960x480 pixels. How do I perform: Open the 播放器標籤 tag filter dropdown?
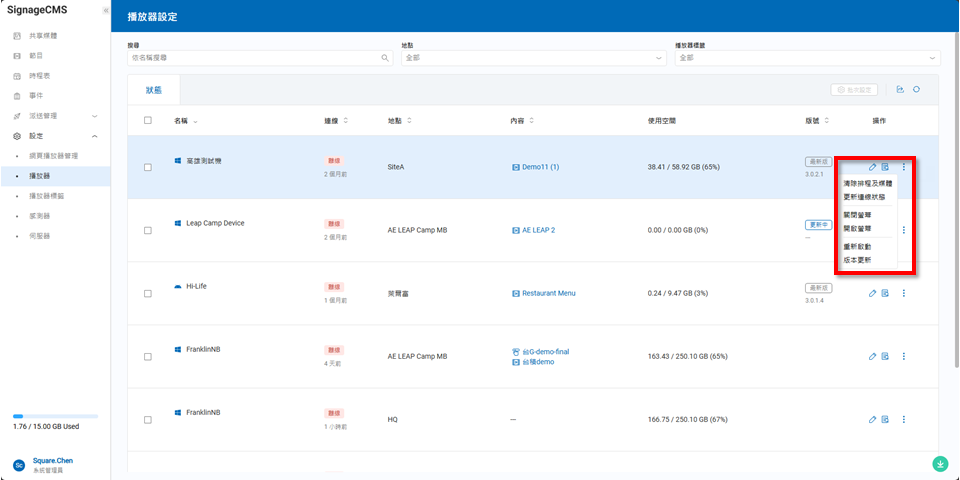(806, 58)
